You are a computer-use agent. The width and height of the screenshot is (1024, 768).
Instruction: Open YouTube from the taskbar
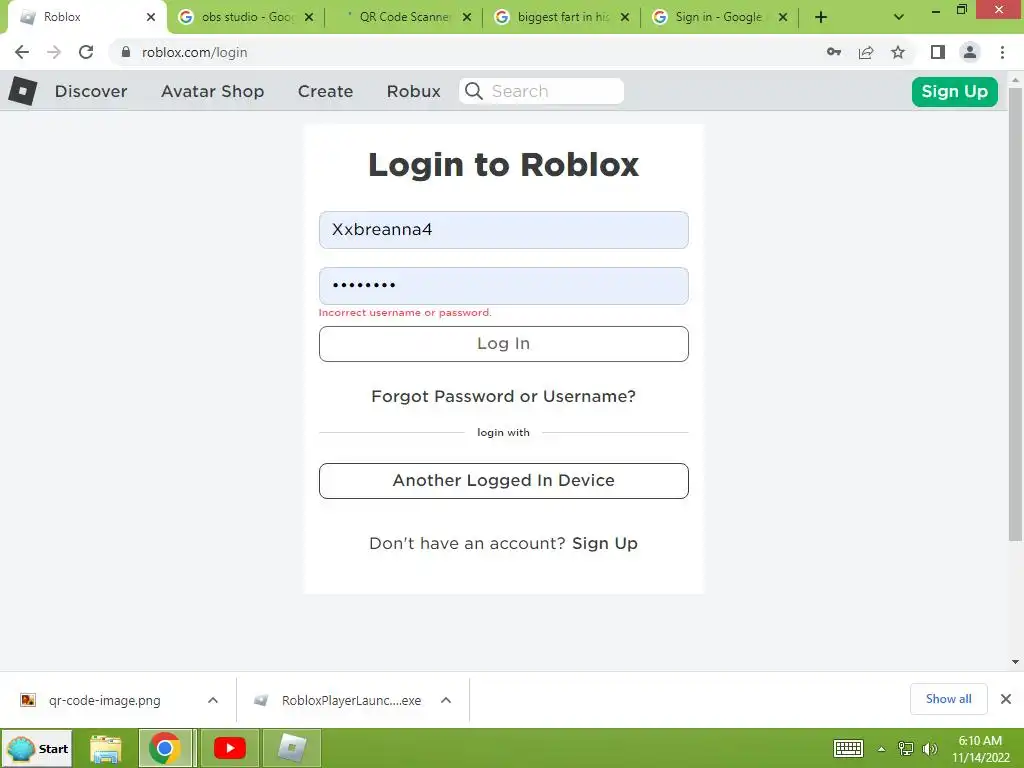point(230,748)
